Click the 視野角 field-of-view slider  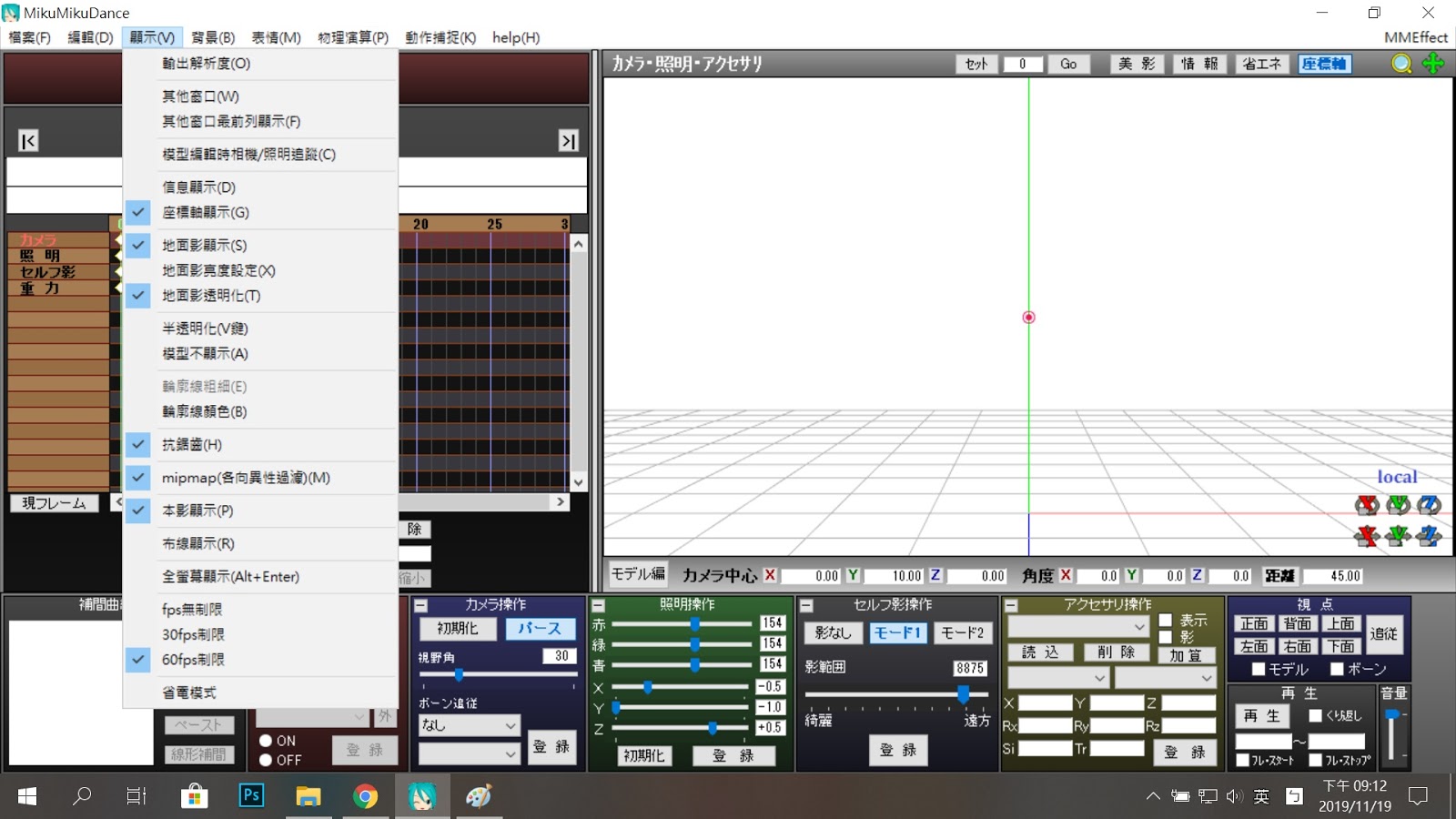click(x=497, y=675)
